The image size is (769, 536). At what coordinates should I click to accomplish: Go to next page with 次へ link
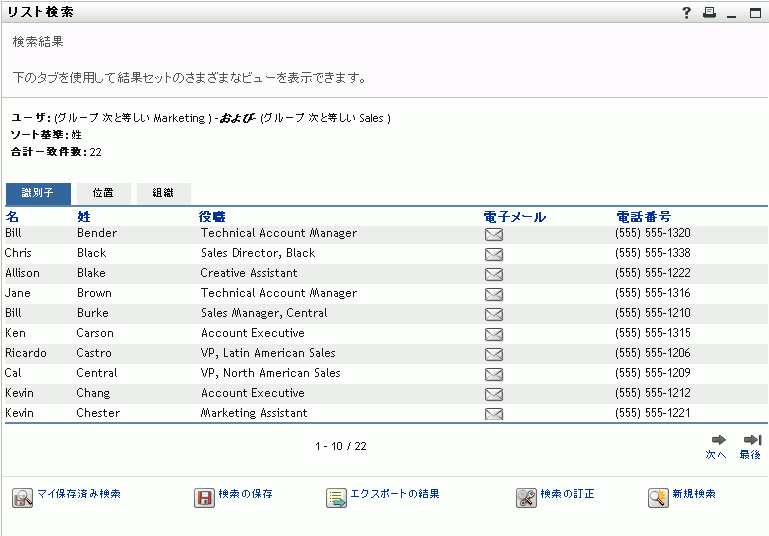716,455
